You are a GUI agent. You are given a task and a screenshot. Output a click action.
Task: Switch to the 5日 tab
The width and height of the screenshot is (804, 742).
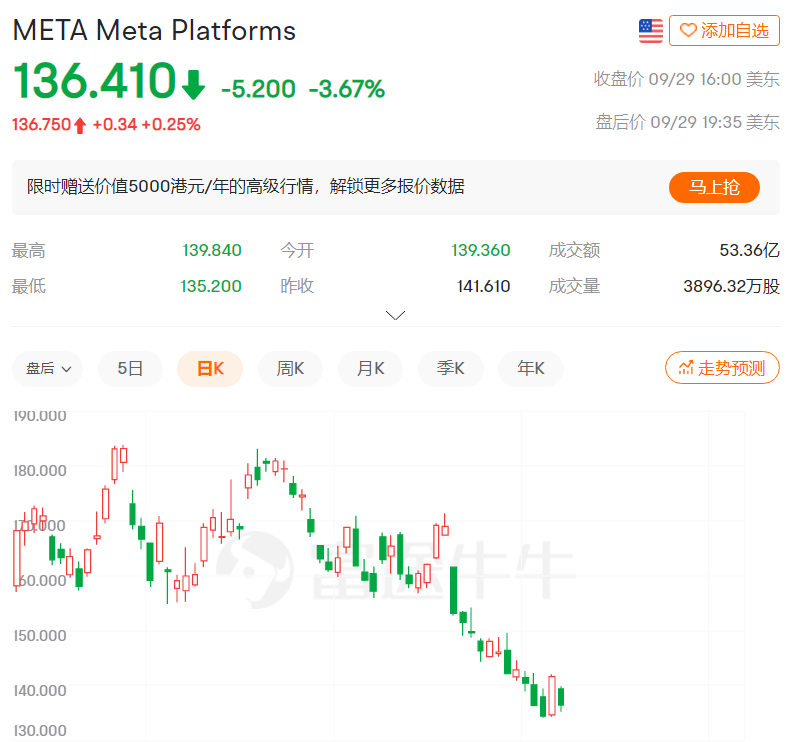130,368
